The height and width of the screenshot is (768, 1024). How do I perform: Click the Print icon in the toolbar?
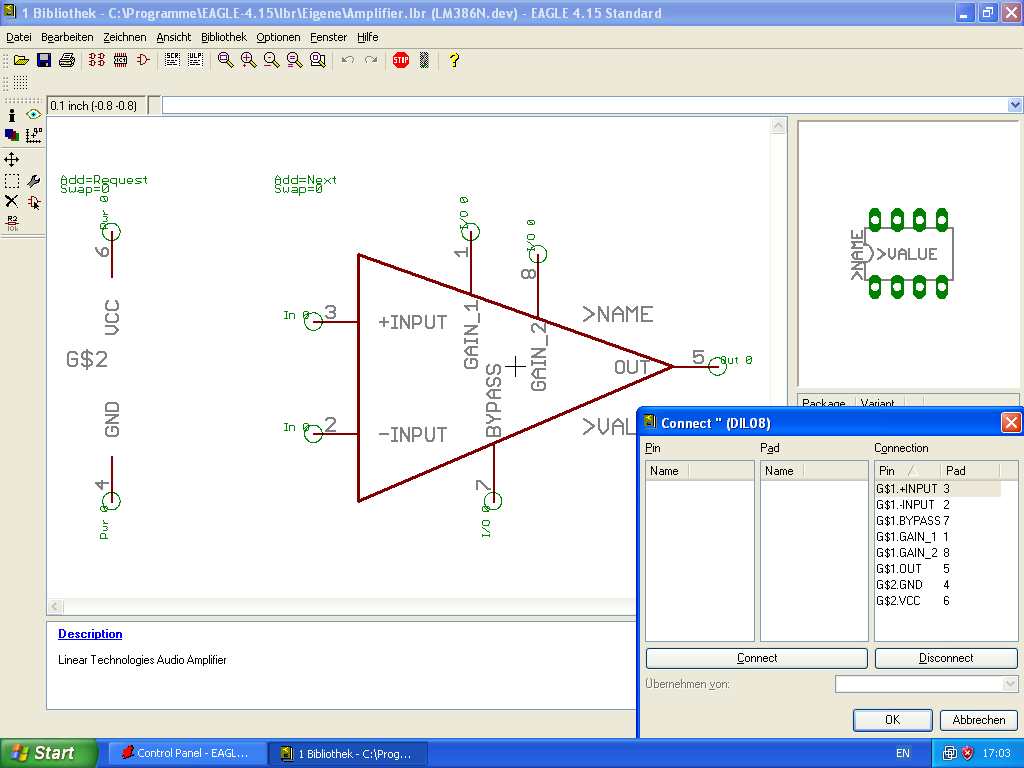tap(67, 60)
